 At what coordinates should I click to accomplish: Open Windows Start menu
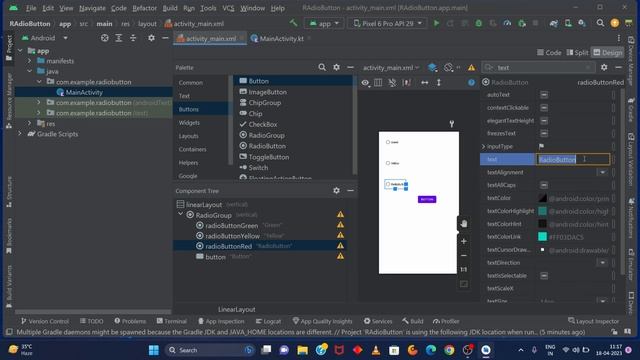tap(154, 350)
